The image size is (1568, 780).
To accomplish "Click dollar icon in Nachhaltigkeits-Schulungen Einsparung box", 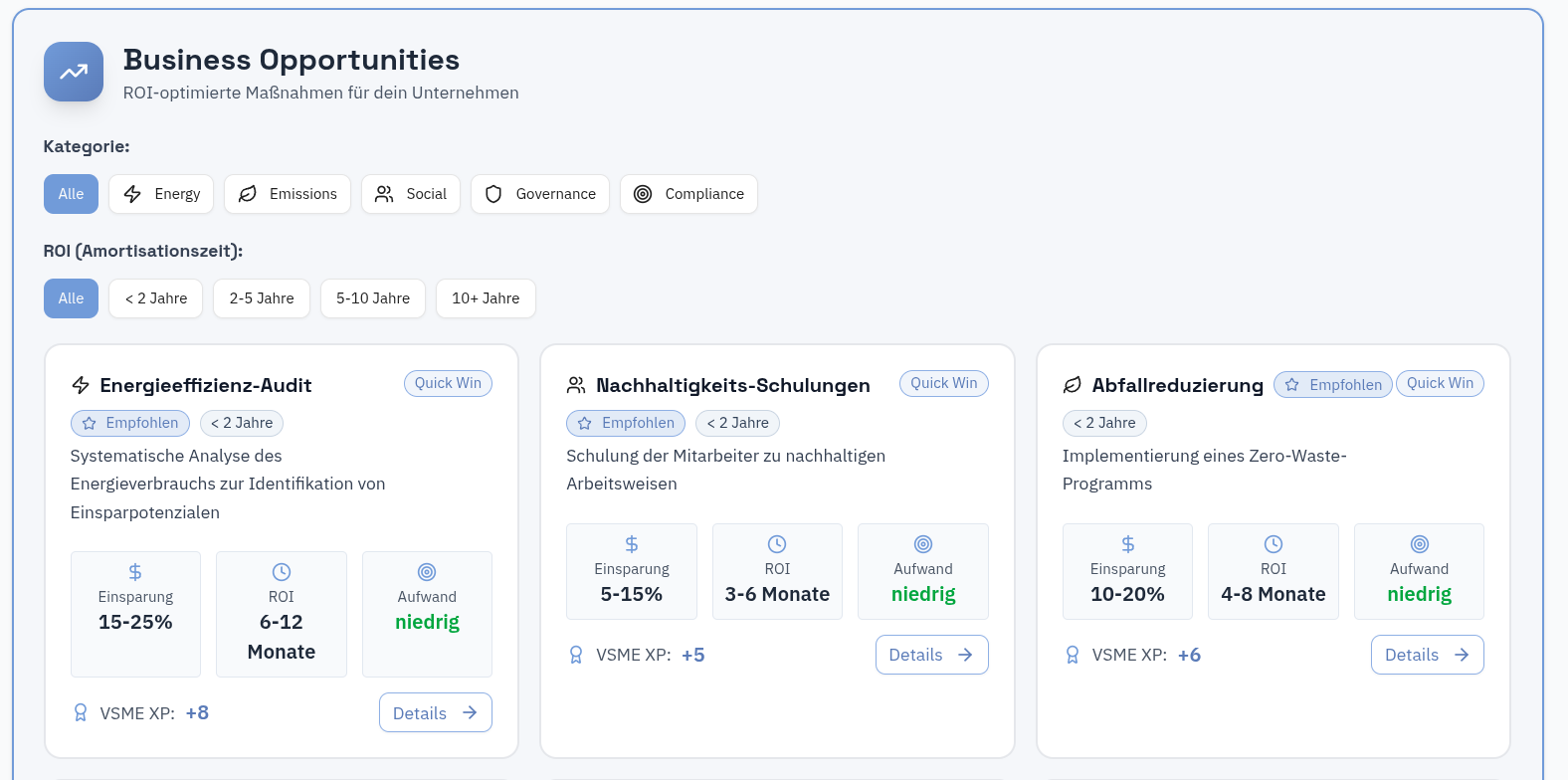I will coord(632,544).
